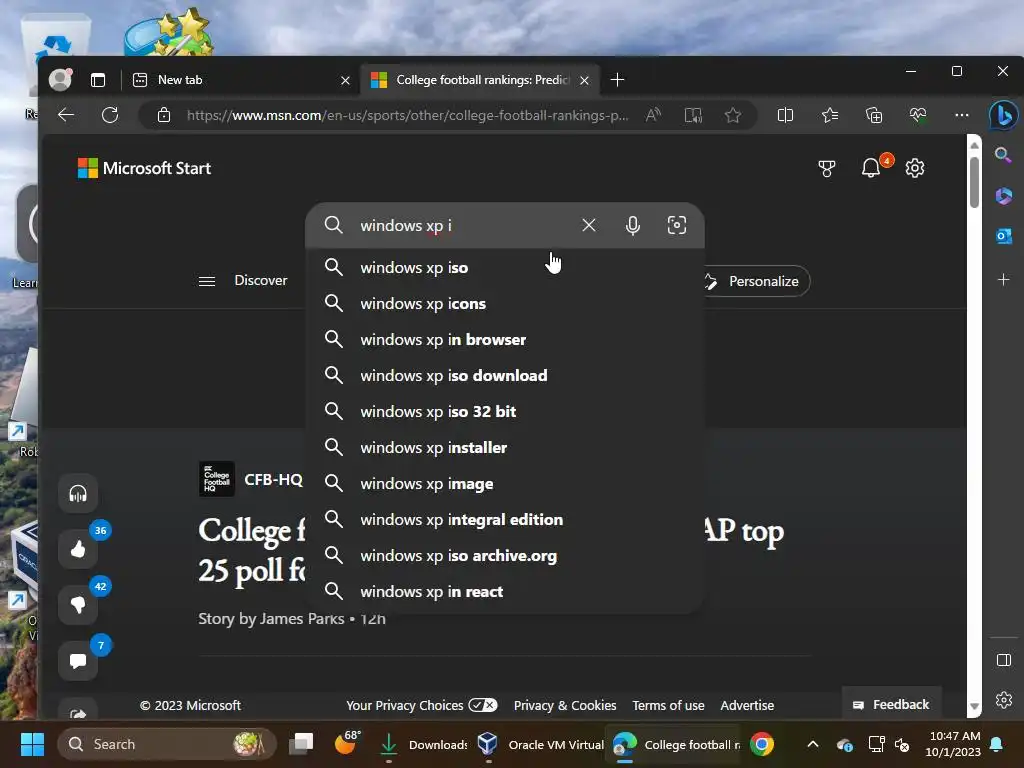Open Immersive Reader icon
This screenshot has width=1024, height=768.
[x=693, y=115]
